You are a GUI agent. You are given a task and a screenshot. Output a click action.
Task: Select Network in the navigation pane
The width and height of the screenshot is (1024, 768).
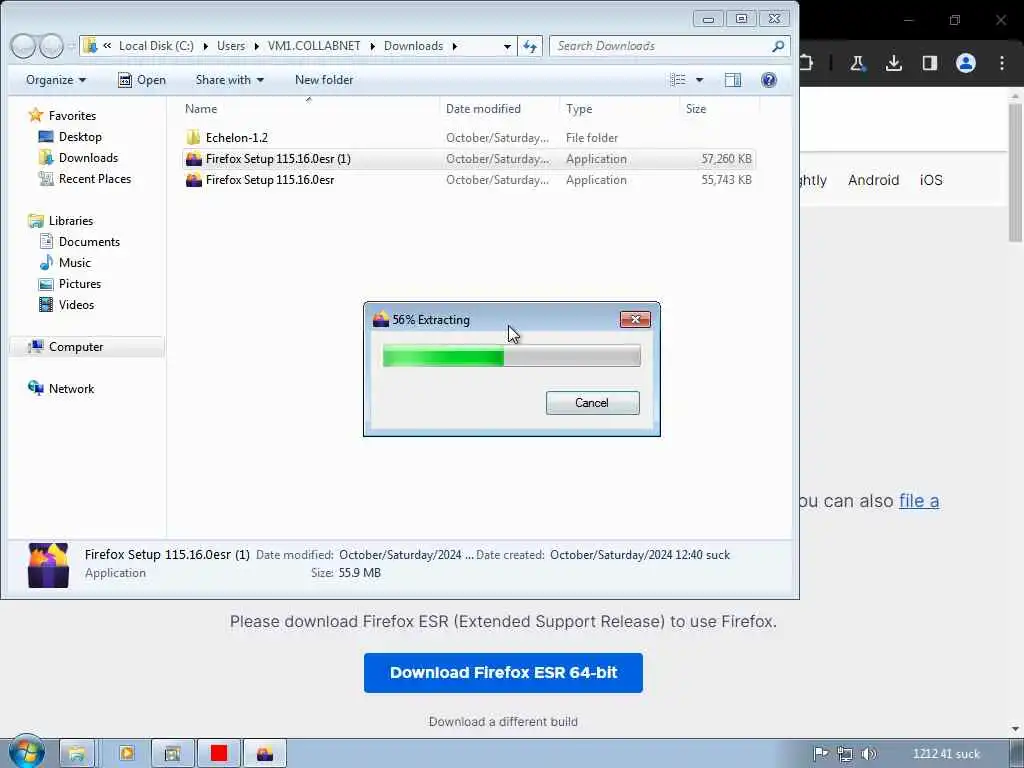[x=61, y=389]
